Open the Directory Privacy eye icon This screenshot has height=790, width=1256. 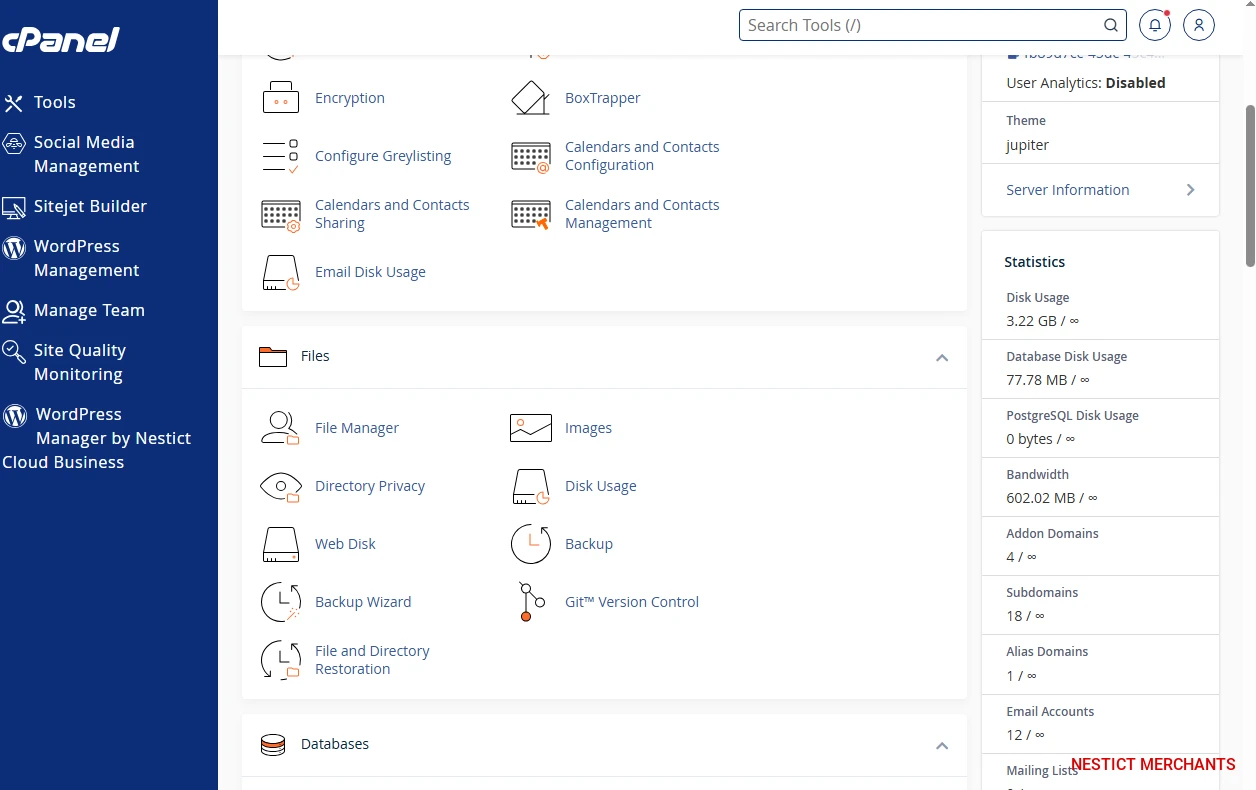(x=280, y=486)
